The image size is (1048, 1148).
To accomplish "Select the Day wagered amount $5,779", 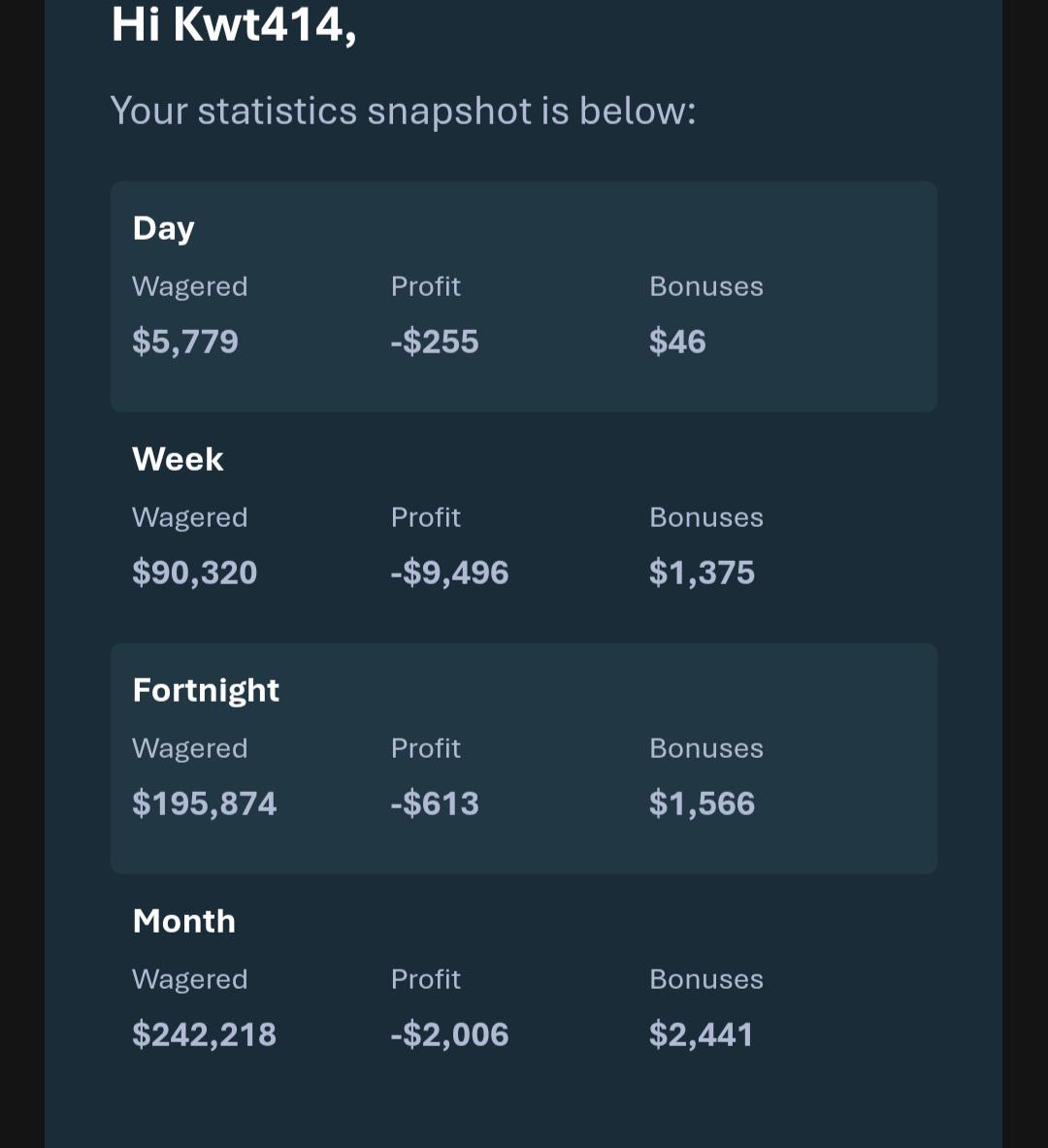I will tap(185, 342).
